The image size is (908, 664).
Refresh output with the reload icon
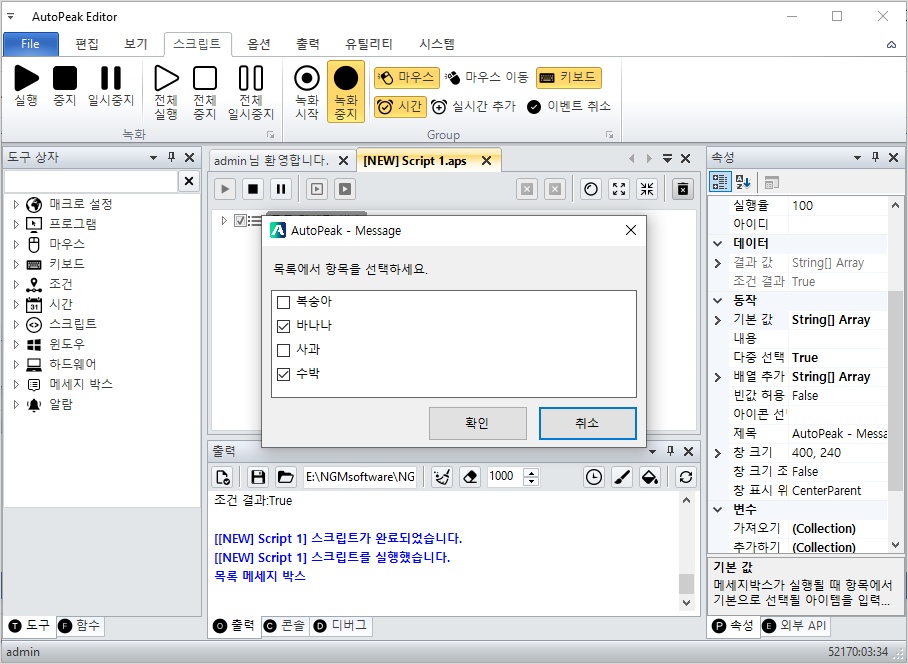686,477
